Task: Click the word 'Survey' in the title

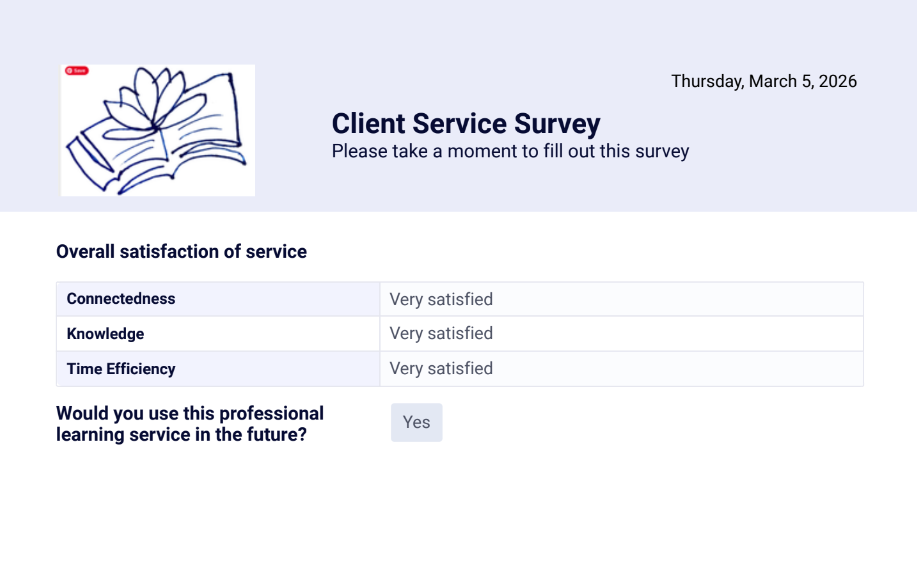Action: tap(557, 124)
